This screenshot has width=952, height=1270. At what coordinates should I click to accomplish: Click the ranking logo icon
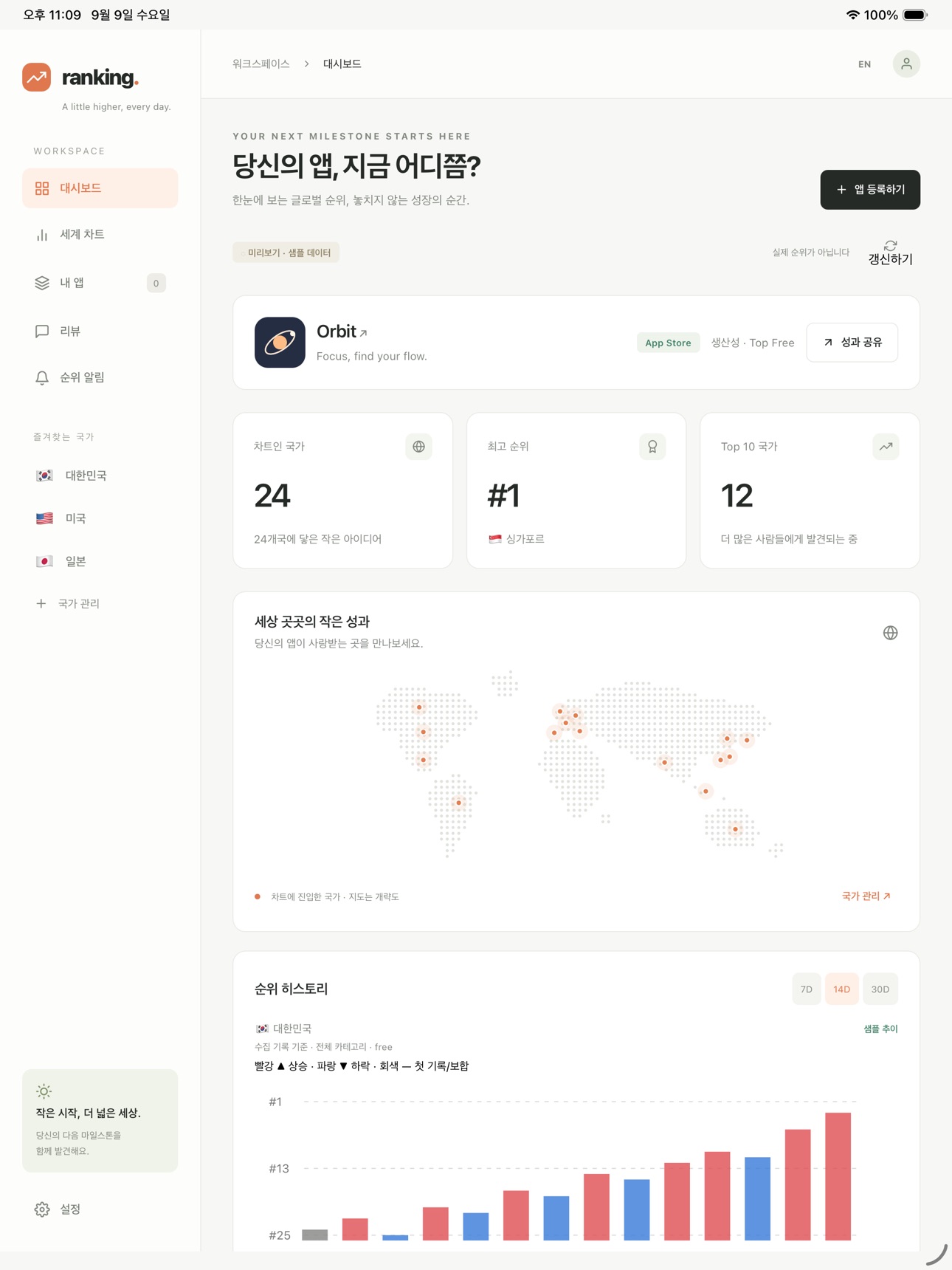pos(36,78)
